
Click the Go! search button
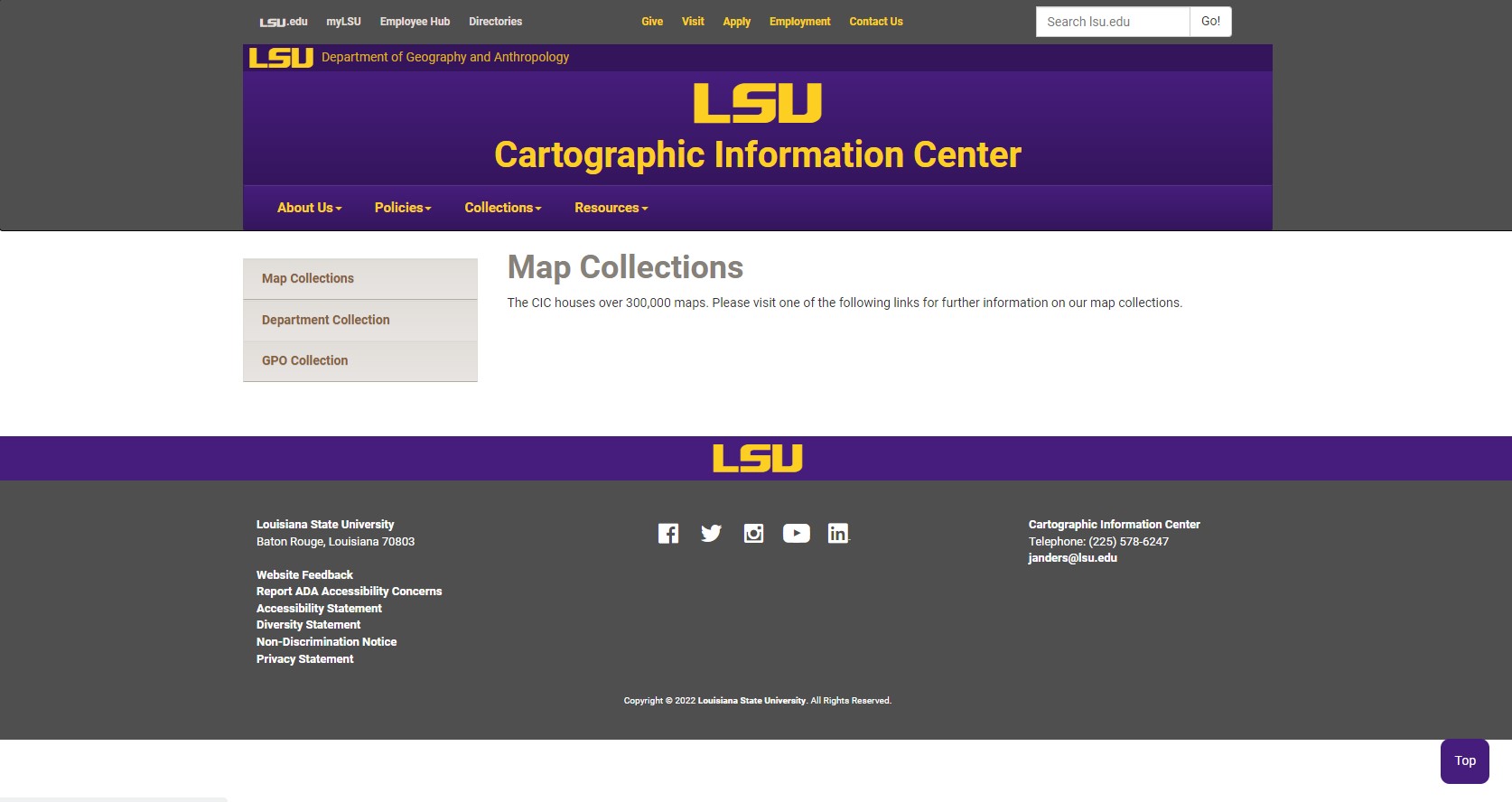click(x=1210, y=22)
